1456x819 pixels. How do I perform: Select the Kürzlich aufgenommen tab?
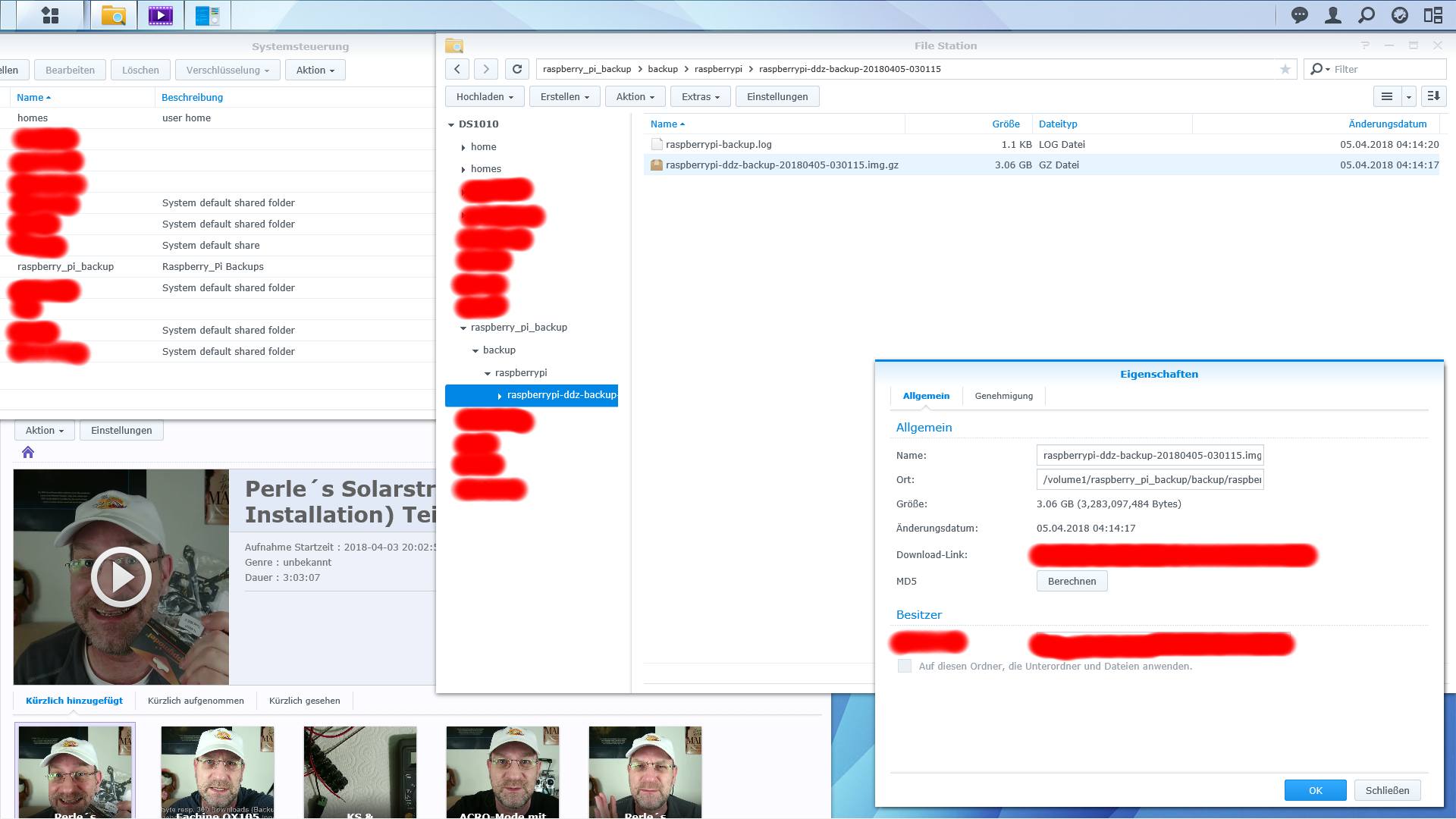point(196,701)
